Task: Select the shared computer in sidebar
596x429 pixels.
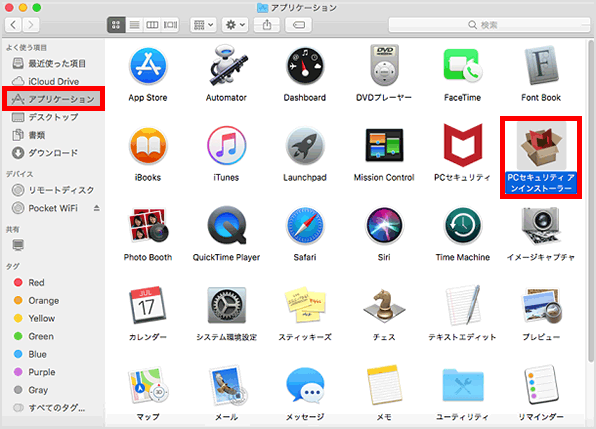Action: tap(18, 245)
